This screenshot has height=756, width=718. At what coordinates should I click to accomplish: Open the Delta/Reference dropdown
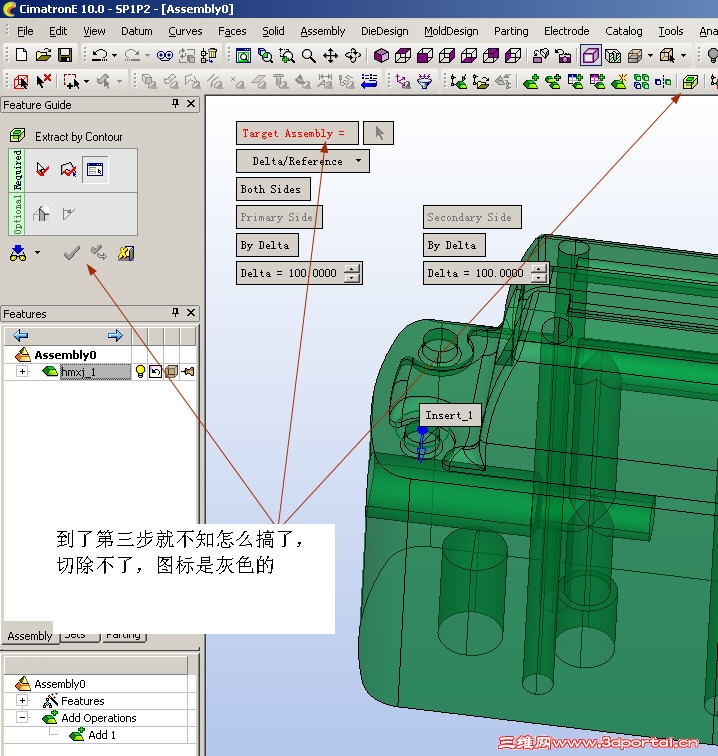tap(303, 161)
